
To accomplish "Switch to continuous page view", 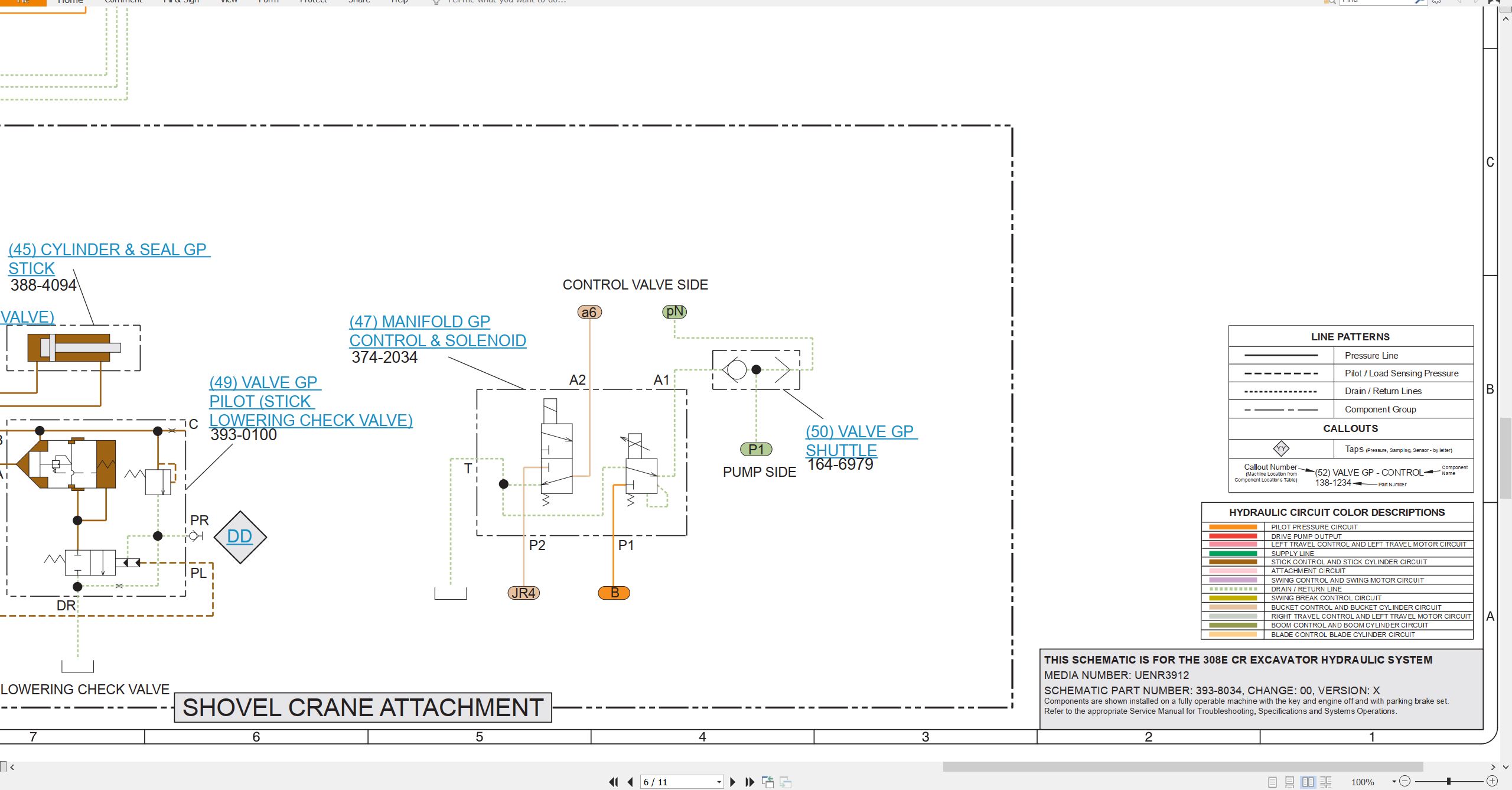I will click(x=1290, y=782).
